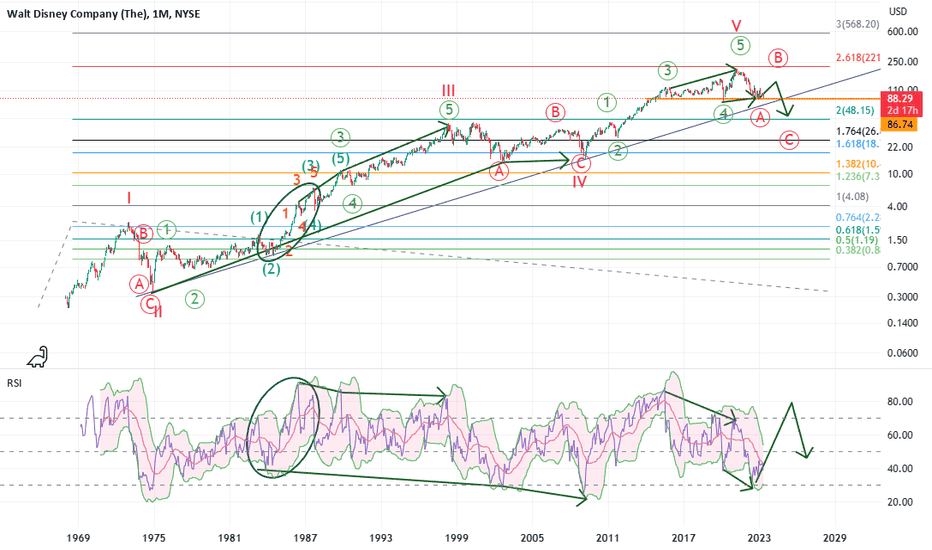Click 0.0600 on the price axis
The image size is (932, 550).
tap(902, 353)
